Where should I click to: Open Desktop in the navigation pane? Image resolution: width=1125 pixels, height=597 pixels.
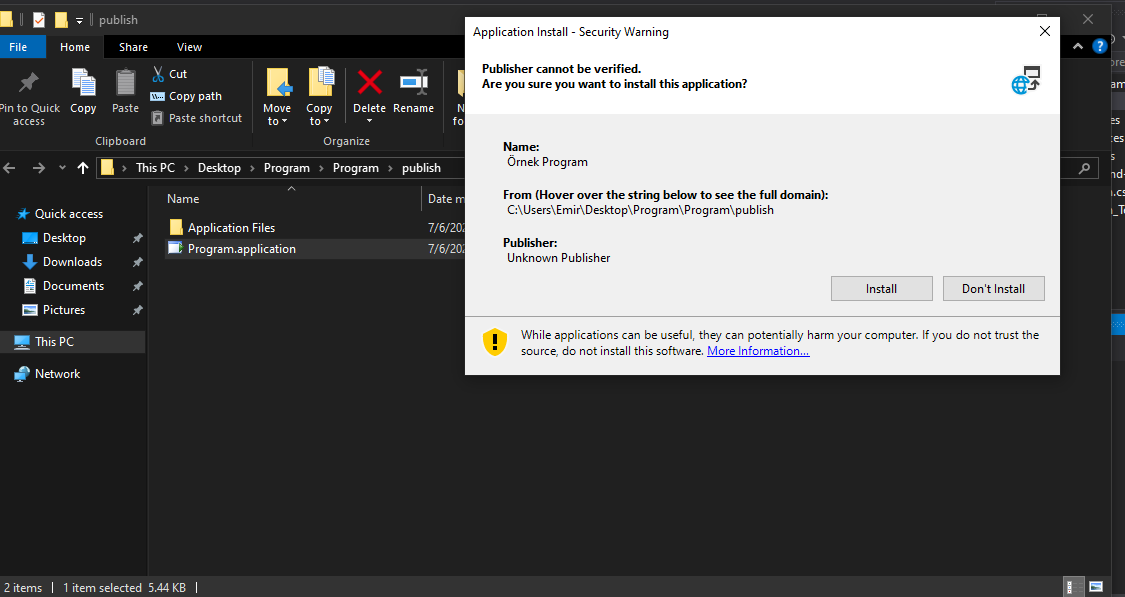point(64,238)
